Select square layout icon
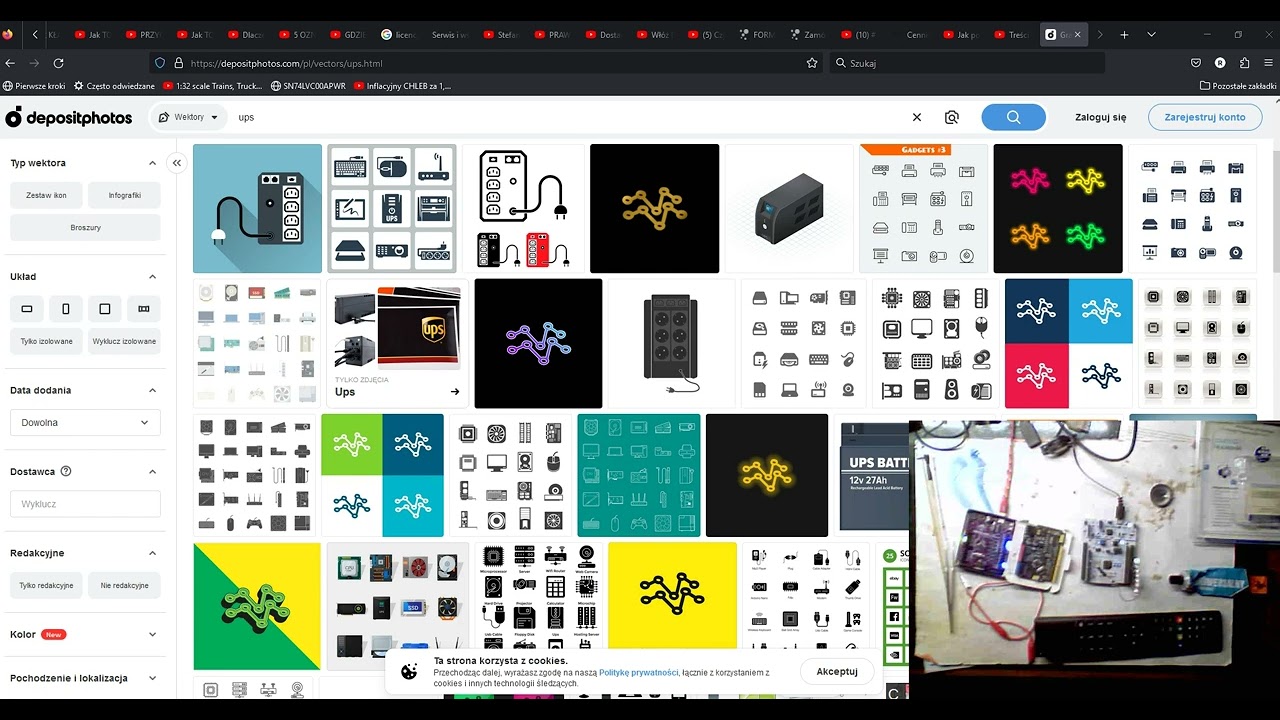 pyautogui.click(x=105, y=309)
